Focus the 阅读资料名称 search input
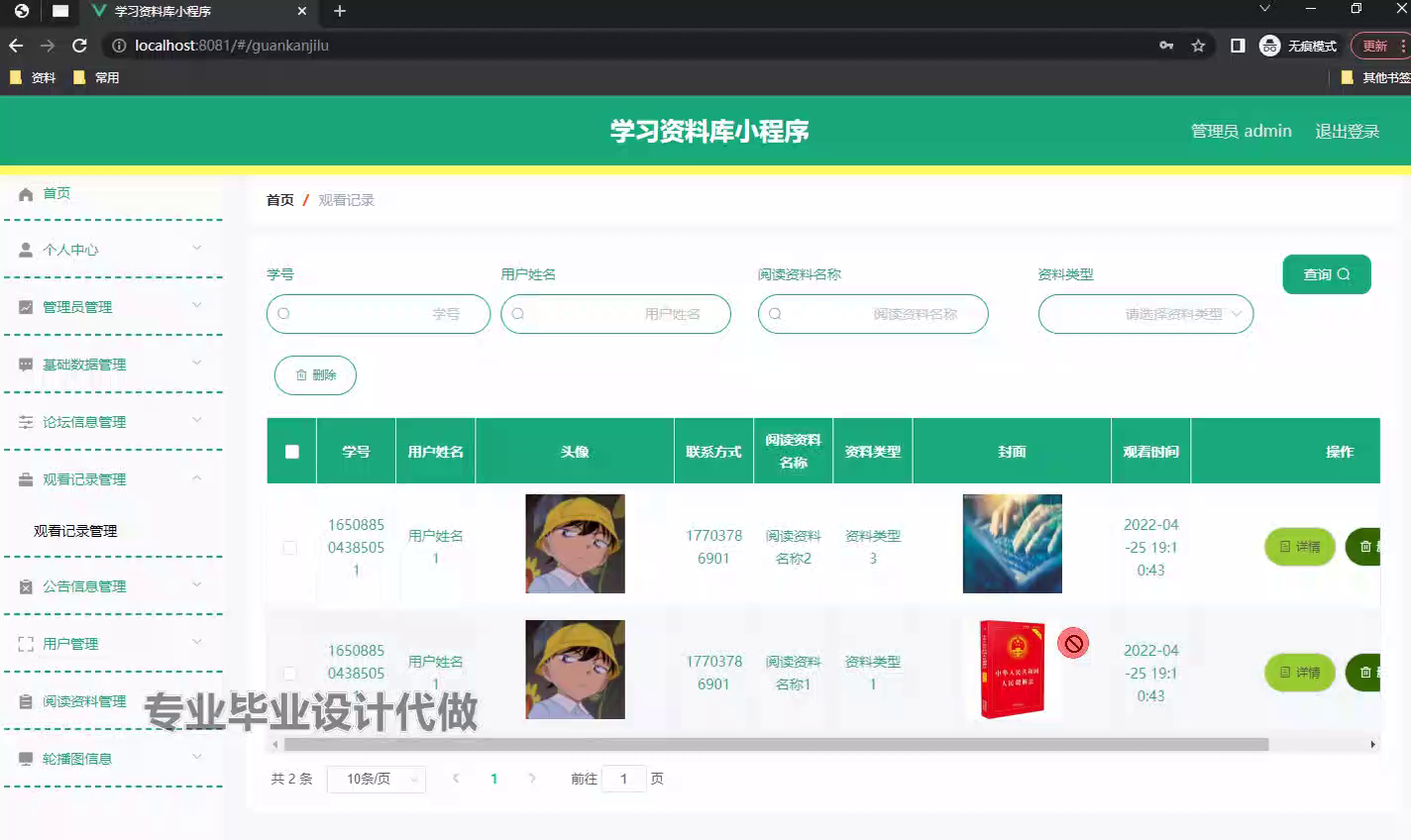Viewport: 1411px width, 840px height. [x=873, y=314]
